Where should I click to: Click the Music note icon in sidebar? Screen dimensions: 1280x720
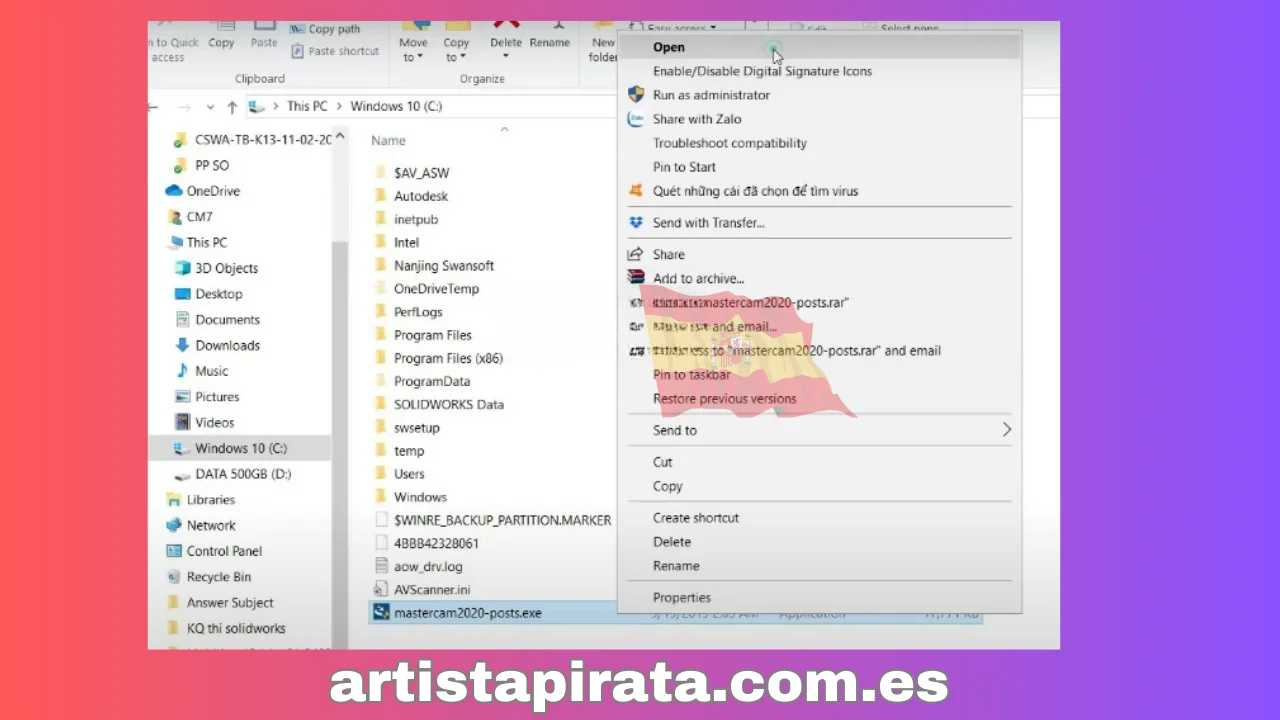[183, 371]
